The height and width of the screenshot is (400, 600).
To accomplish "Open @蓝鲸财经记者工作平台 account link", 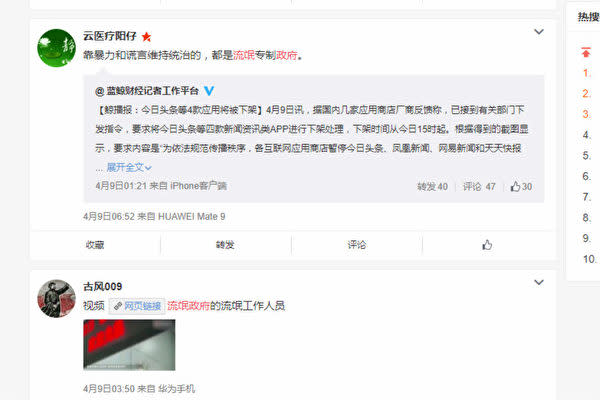I will tap(147, 91).
